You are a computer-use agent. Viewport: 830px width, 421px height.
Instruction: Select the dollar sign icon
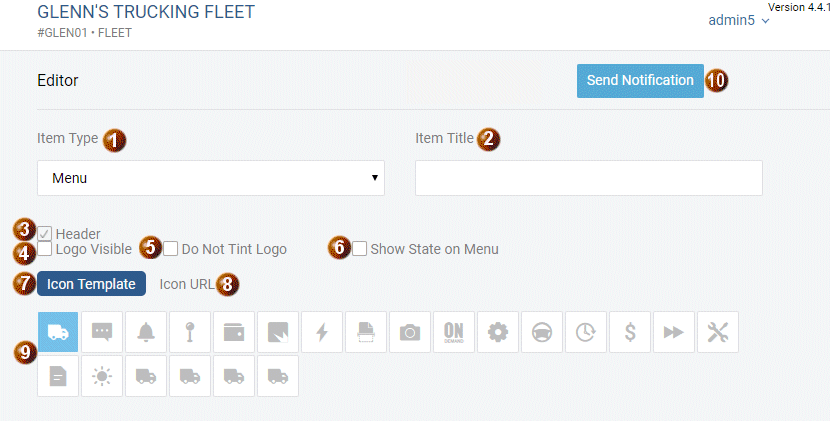point(630,332)
